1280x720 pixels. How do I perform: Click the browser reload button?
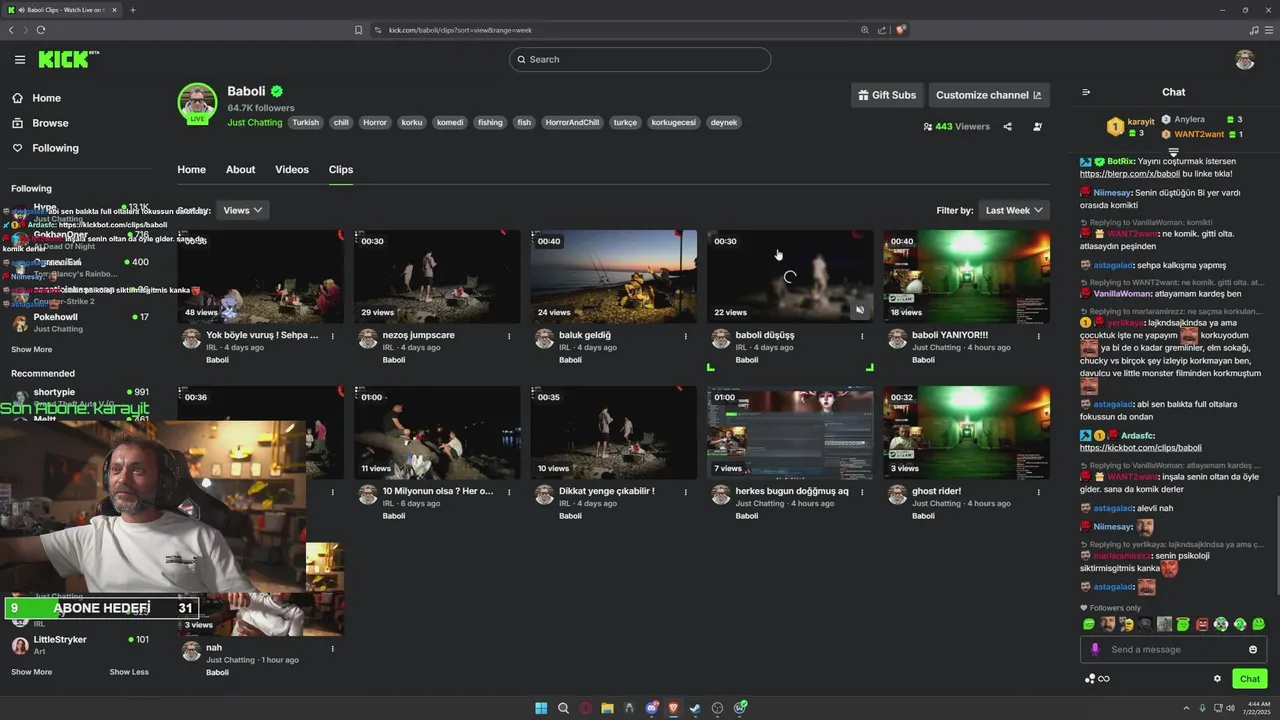[41, 30]
